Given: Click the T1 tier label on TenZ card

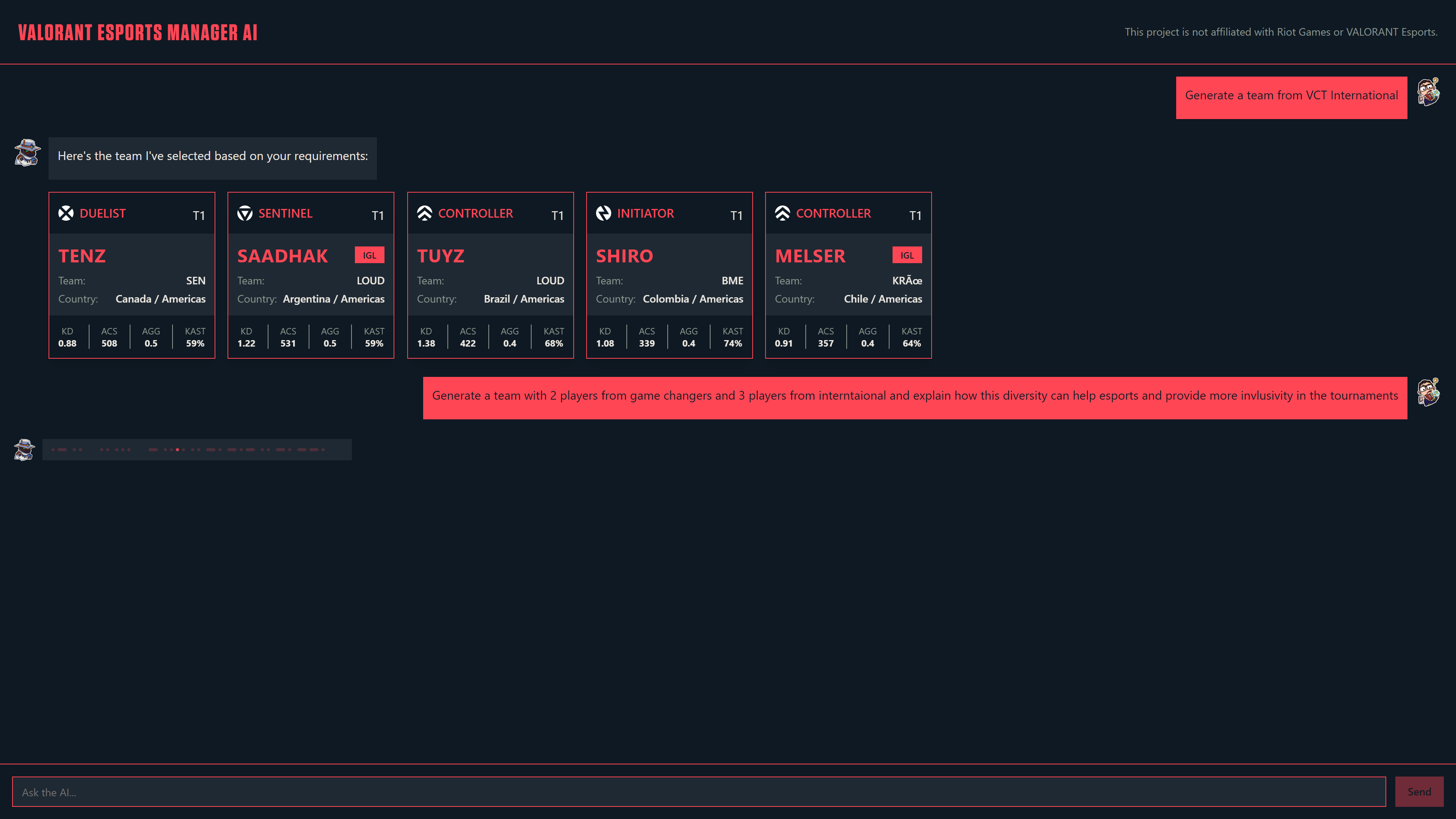Looking at the screenshot, I should point(198,215).
